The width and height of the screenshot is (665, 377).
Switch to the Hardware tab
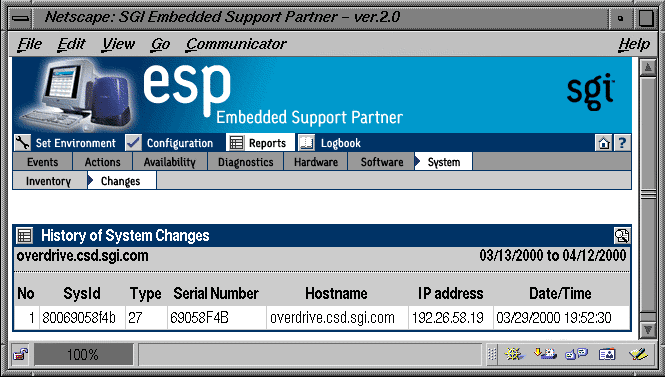coord(316,162)
